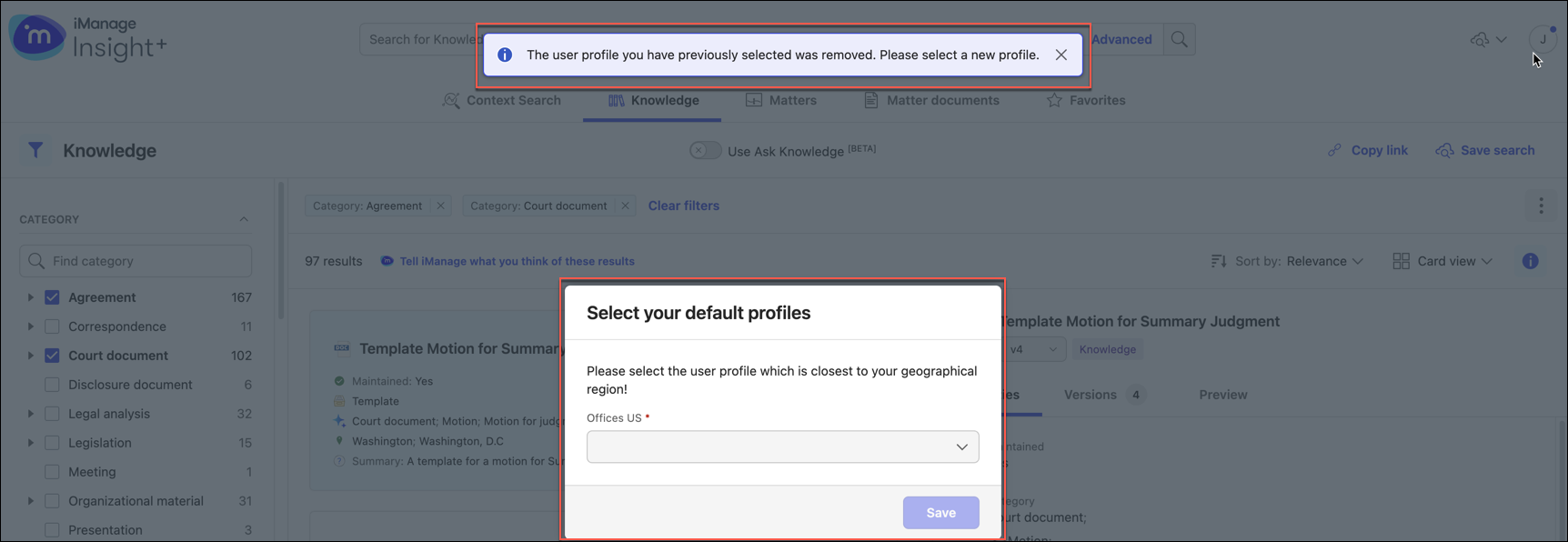1568x542 pixels.
Task: Click the Save search text
Action: (x=1497, y=150)
